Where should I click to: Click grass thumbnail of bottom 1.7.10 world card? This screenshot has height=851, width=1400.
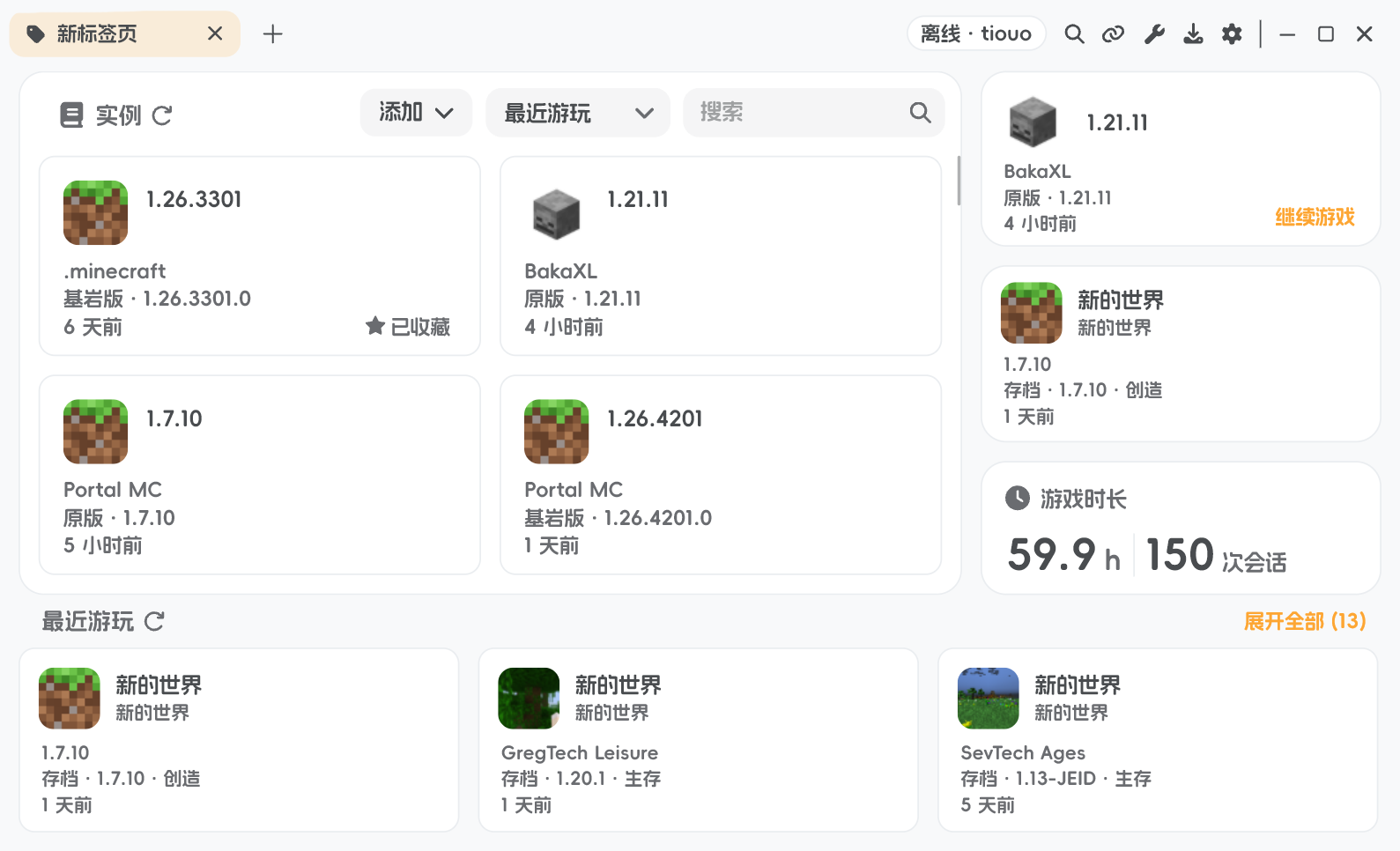click(x=70, y=698)
